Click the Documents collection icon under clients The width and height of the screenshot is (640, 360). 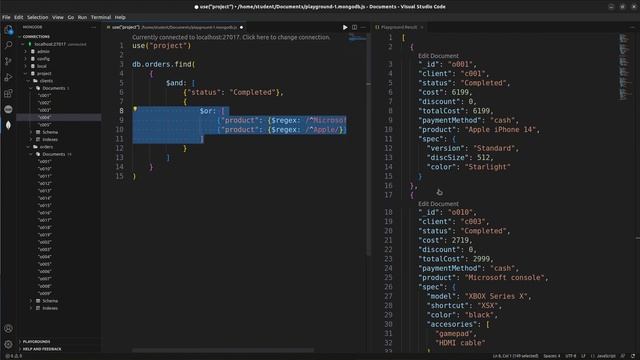tap(38, 88)
